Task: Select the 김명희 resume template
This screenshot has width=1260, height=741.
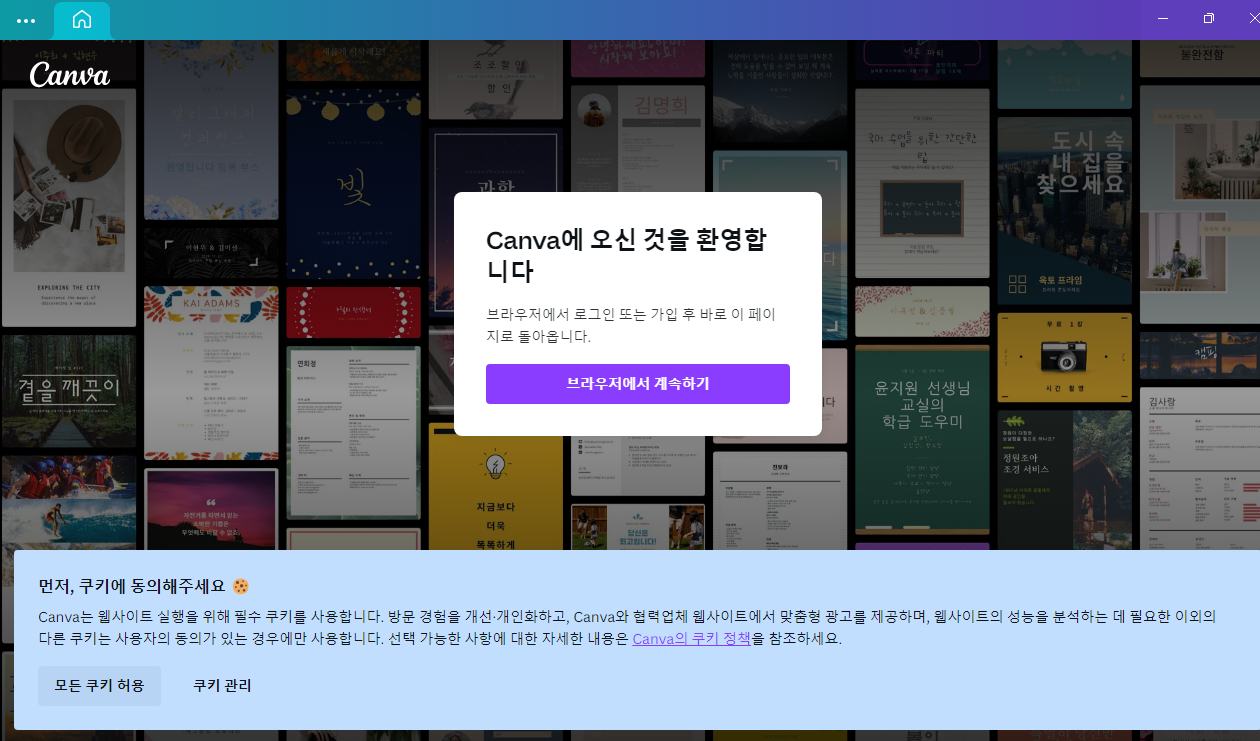Action: pos(638,138)
